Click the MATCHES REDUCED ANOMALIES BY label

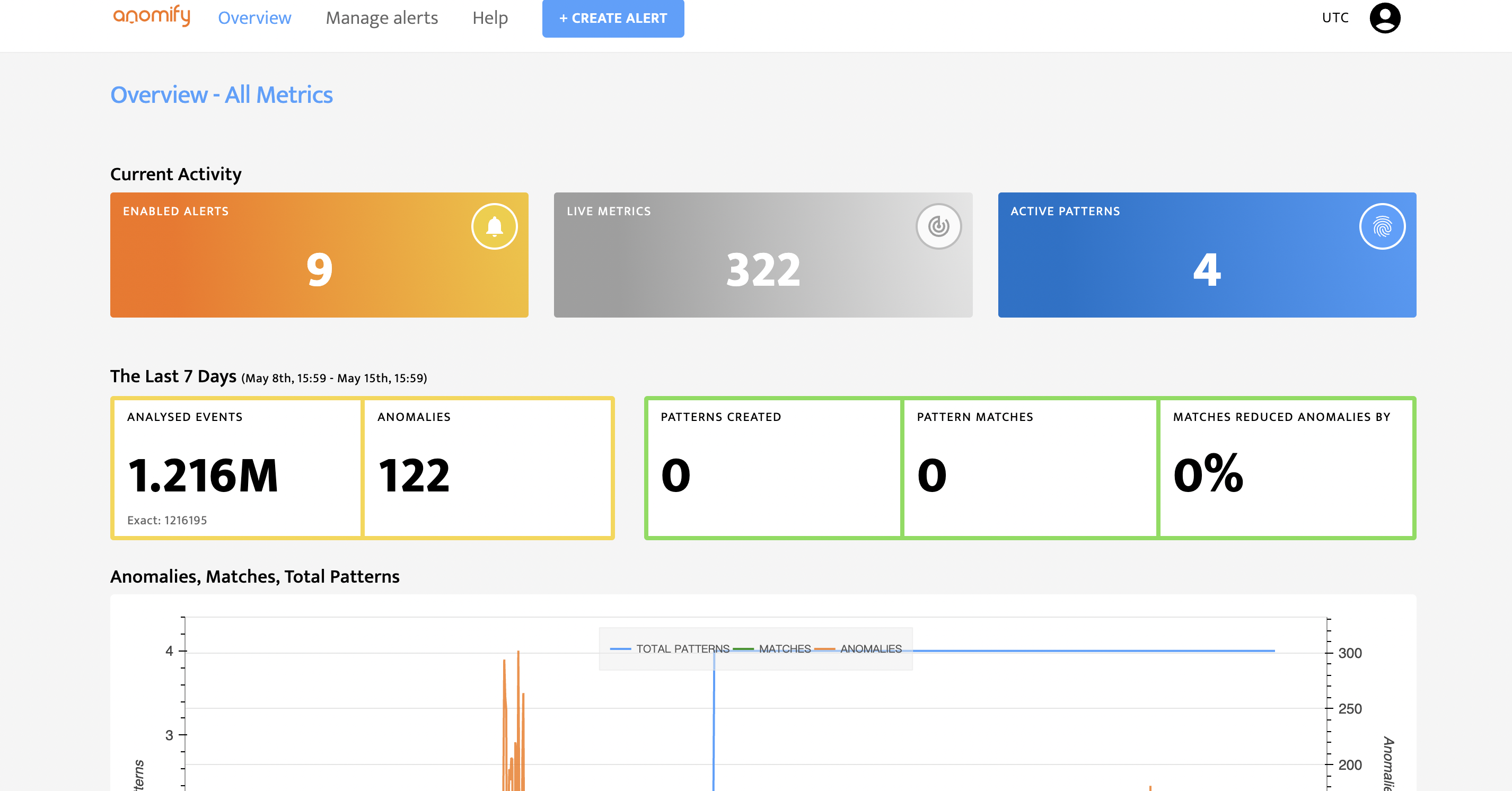1281,417
